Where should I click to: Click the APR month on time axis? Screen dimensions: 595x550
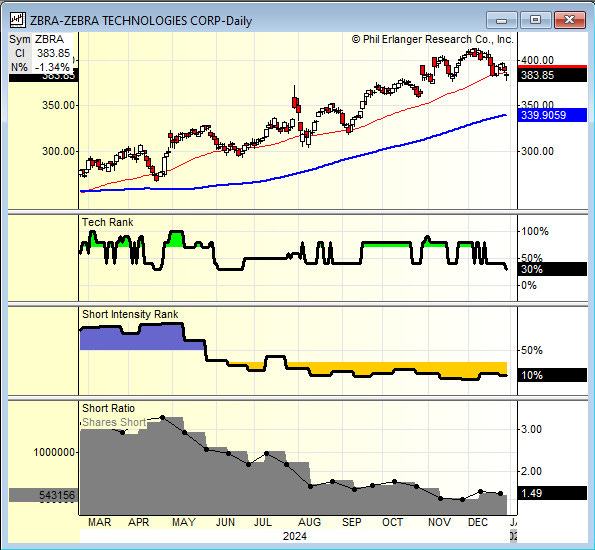click(139, 522)
